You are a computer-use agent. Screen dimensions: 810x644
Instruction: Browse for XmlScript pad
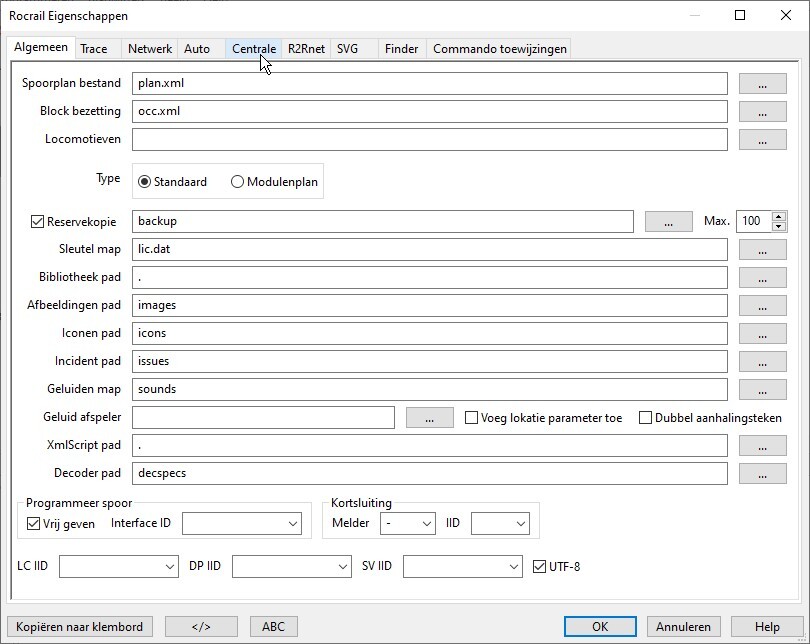pyautogui.click(x=762, y=445)
